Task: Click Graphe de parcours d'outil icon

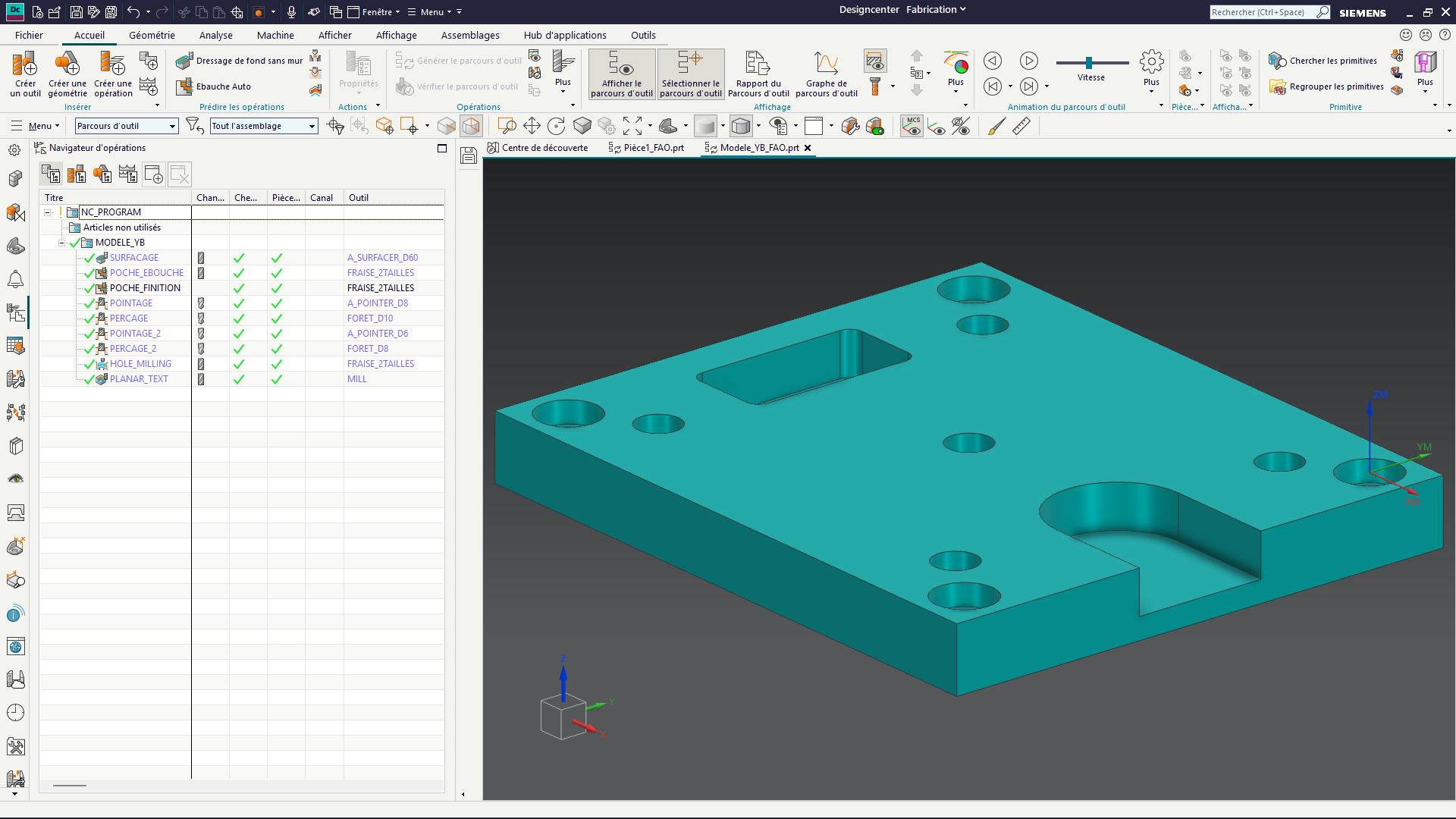Action: click(827, 74)
